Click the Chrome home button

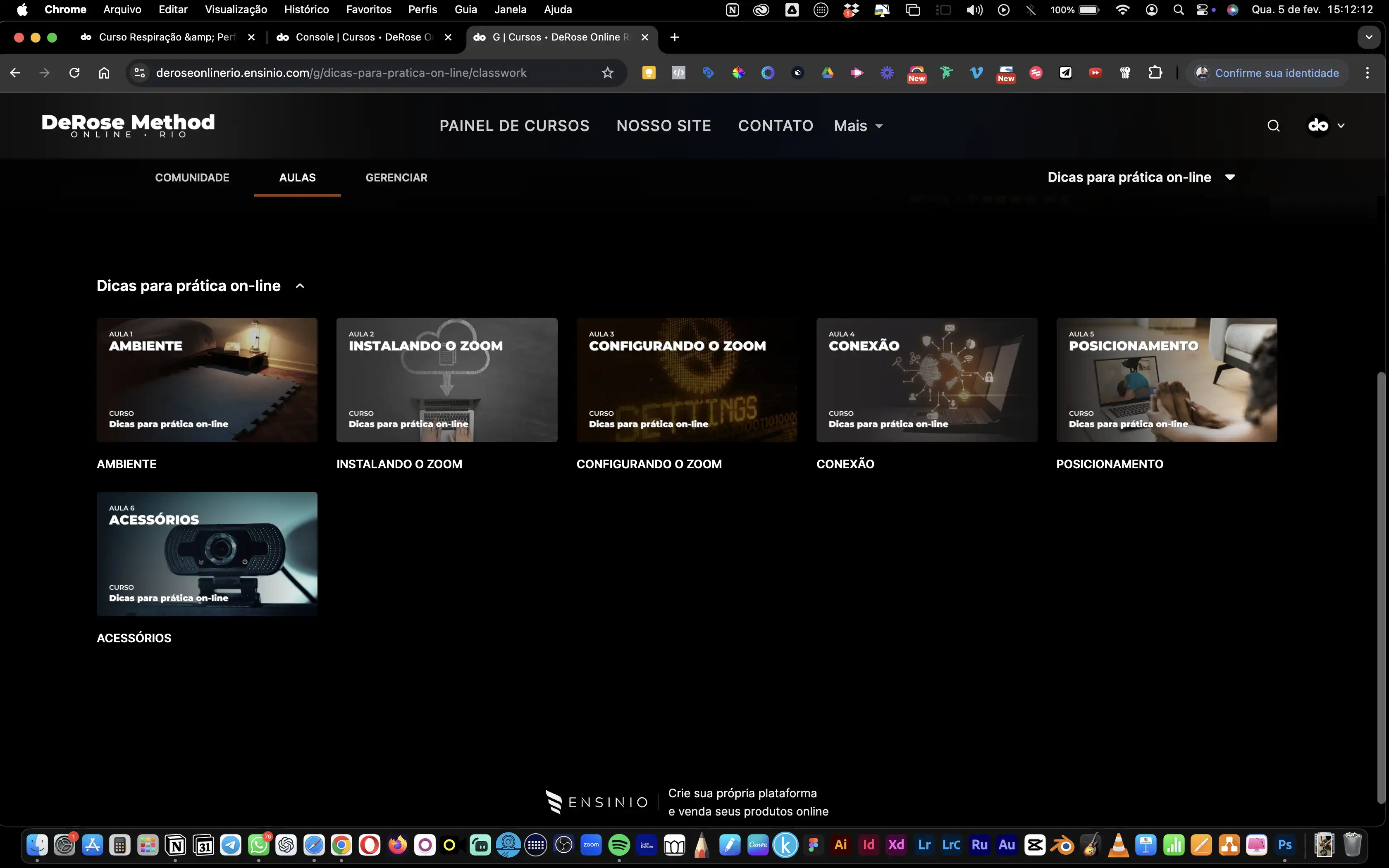(x=104, y=73)
